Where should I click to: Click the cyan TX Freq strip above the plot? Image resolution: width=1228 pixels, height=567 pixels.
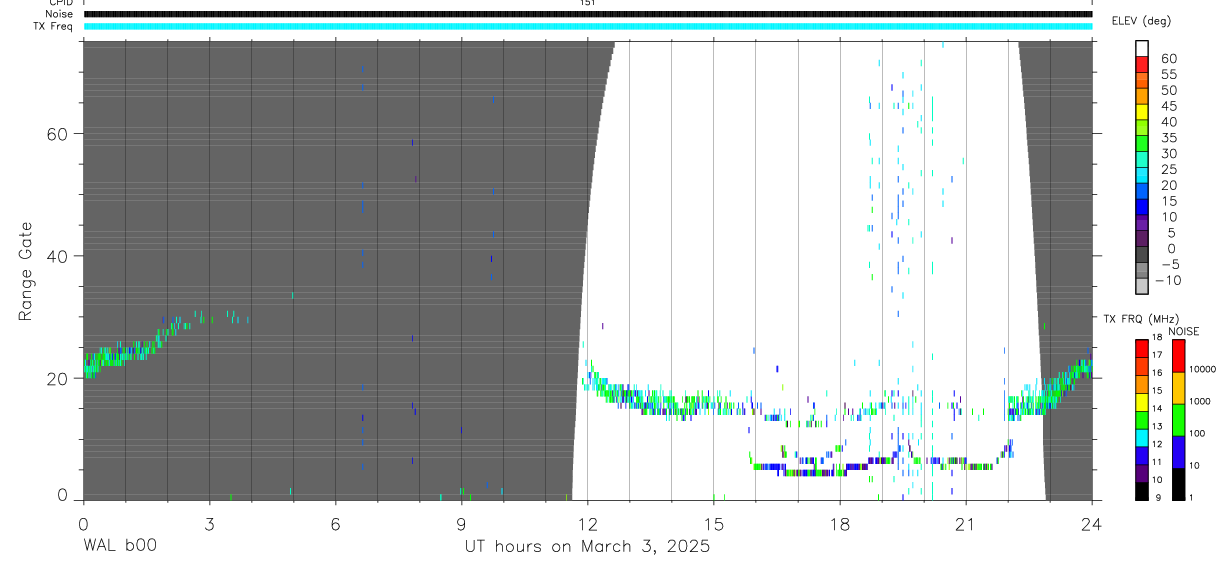pos(587,26)
